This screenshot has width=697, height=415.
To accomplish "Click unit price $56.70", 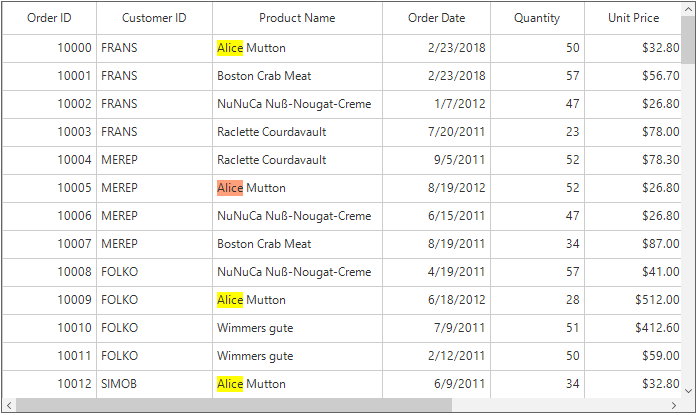I will (x=633, y=76).
